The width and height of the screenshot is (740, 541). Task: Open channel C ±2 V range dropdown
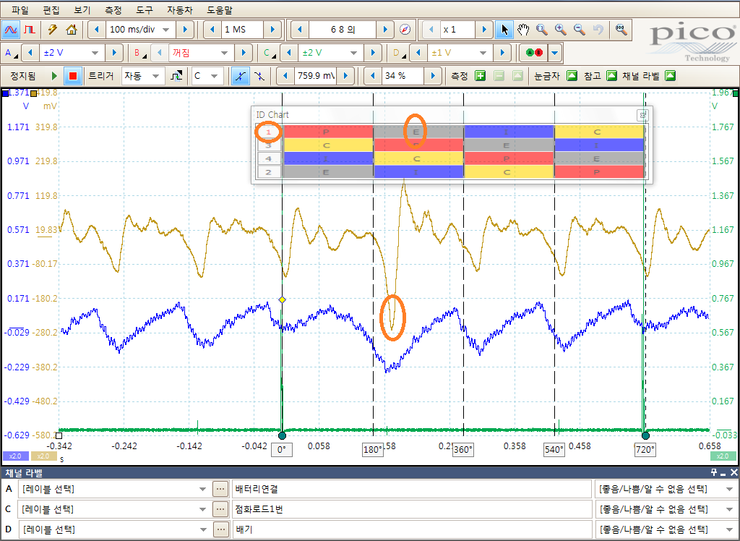pyautogui.click(x=353, y=53)
